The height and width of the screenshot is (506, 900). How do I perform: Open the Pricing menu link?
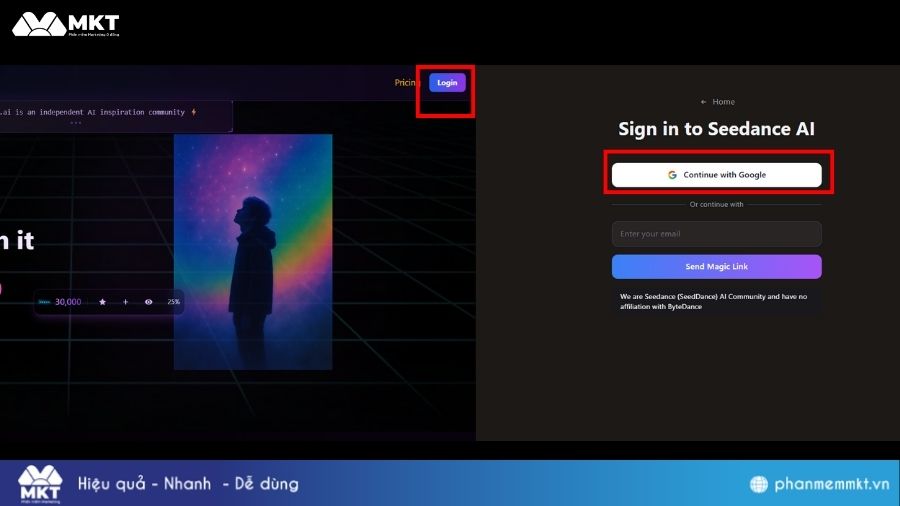[x=407, y=83]
